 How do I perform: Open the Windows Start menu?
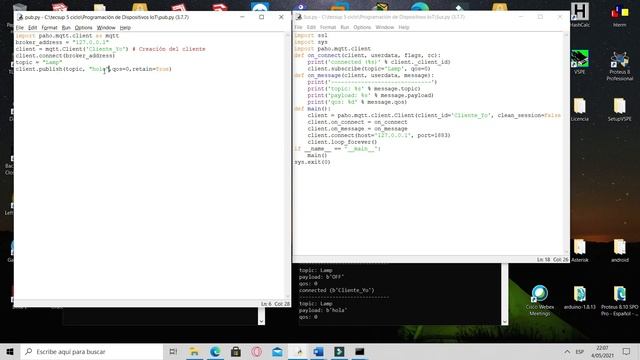click(x=10, y=351)
